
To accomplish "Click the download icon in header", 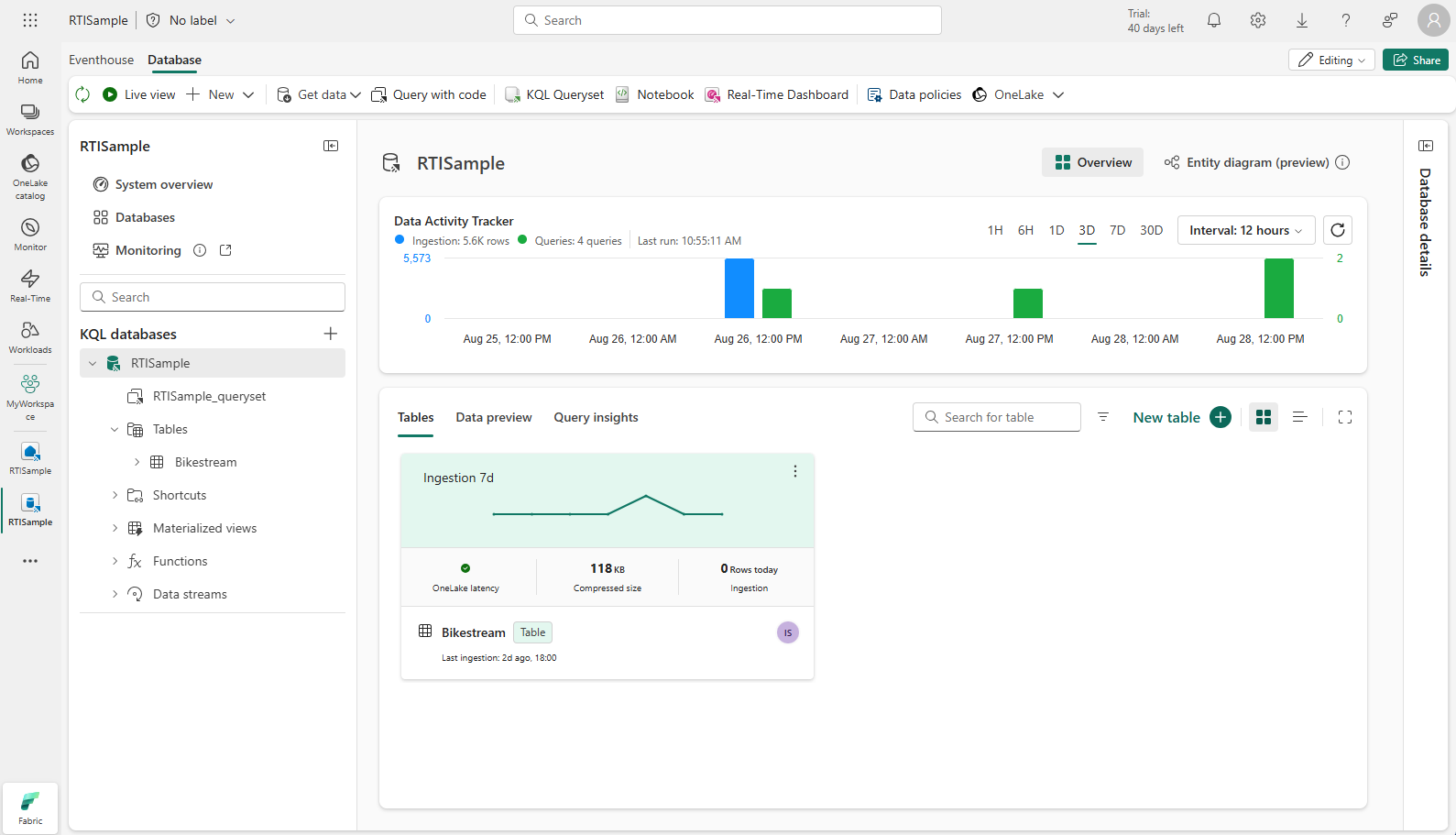I will tap(1302, 20).
